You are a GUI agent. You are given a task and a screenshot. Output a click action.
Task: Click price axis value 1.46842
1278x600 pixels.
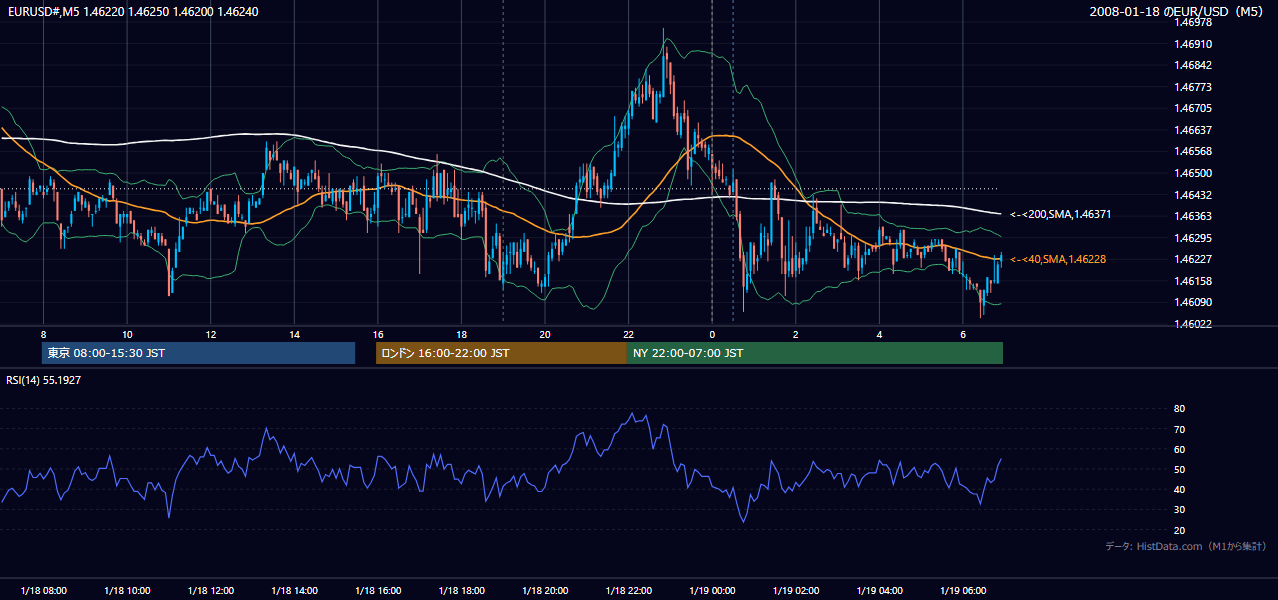pyautogui.click(x=1194, y=65)
